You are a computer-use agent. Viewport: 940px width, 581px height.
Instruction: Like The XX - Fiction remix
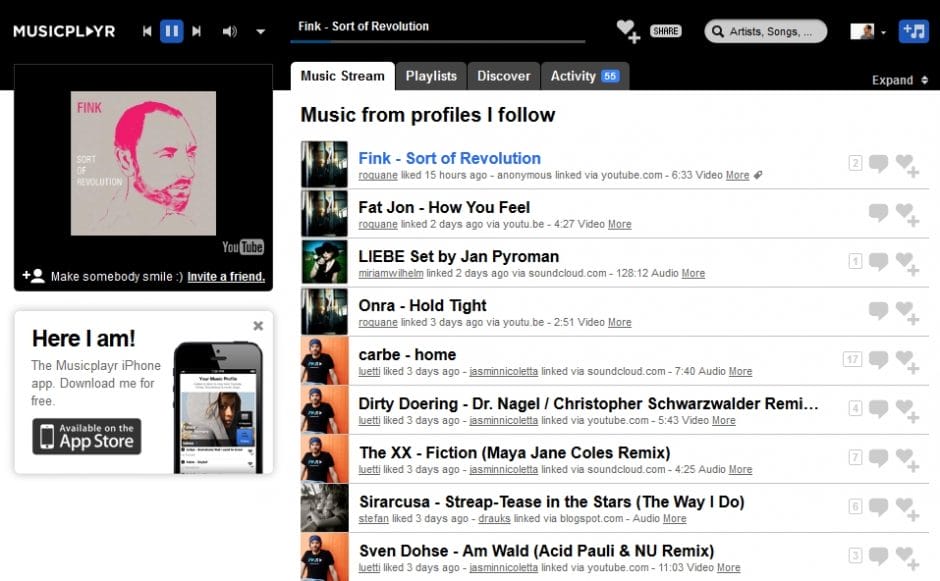[x=907, y=460]
